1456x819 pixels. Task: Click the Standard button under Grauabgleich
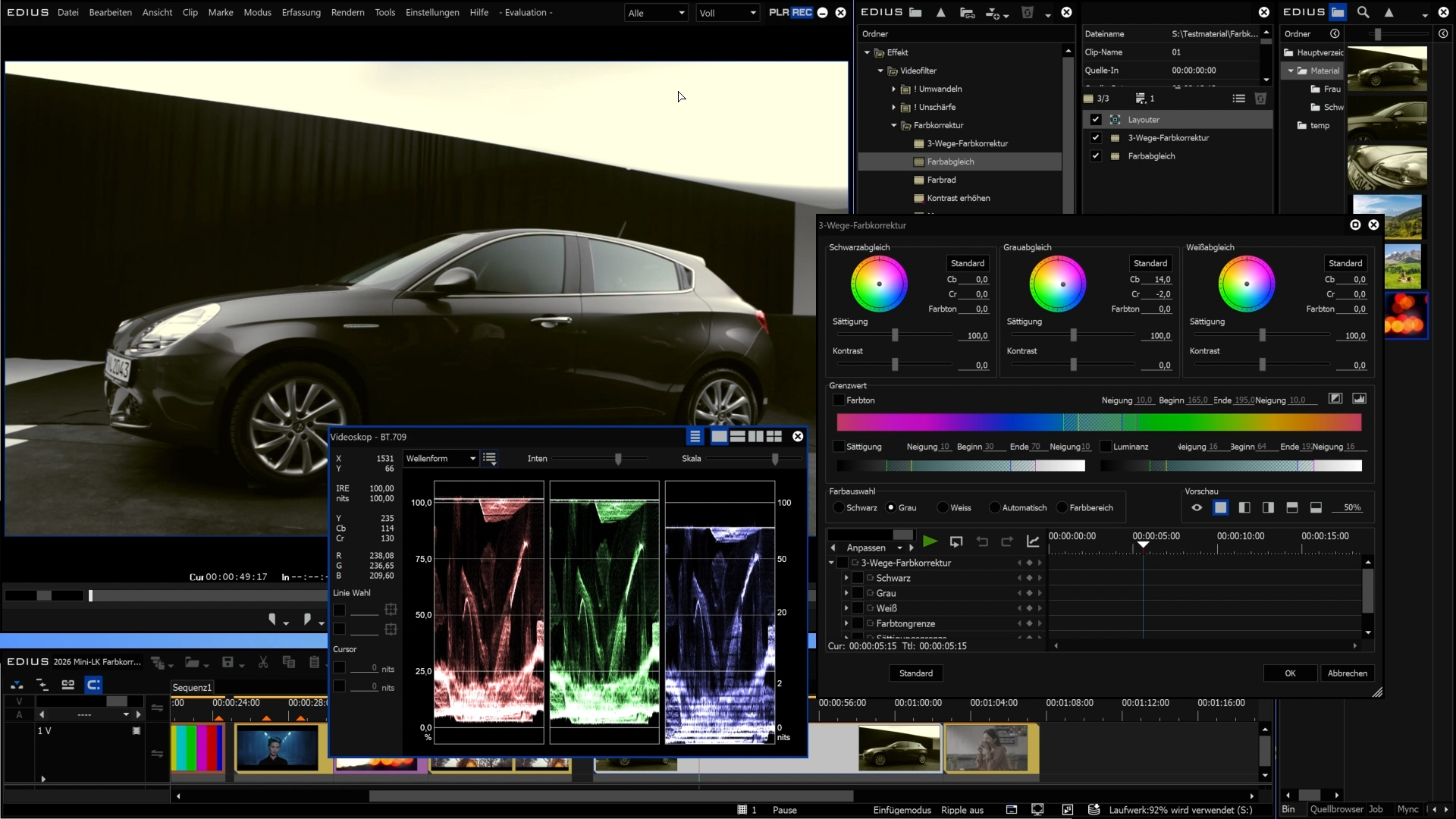[x=1150, y=263]
